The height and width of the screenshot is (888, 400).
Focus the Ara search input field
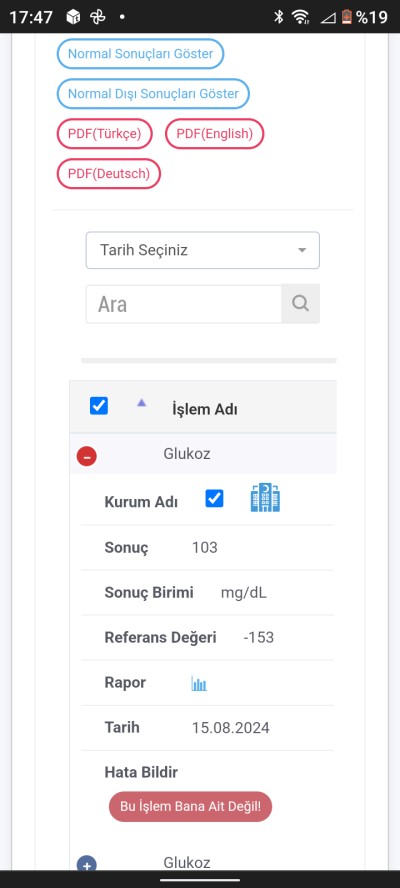pyautogui.click(x=184, y=304)
